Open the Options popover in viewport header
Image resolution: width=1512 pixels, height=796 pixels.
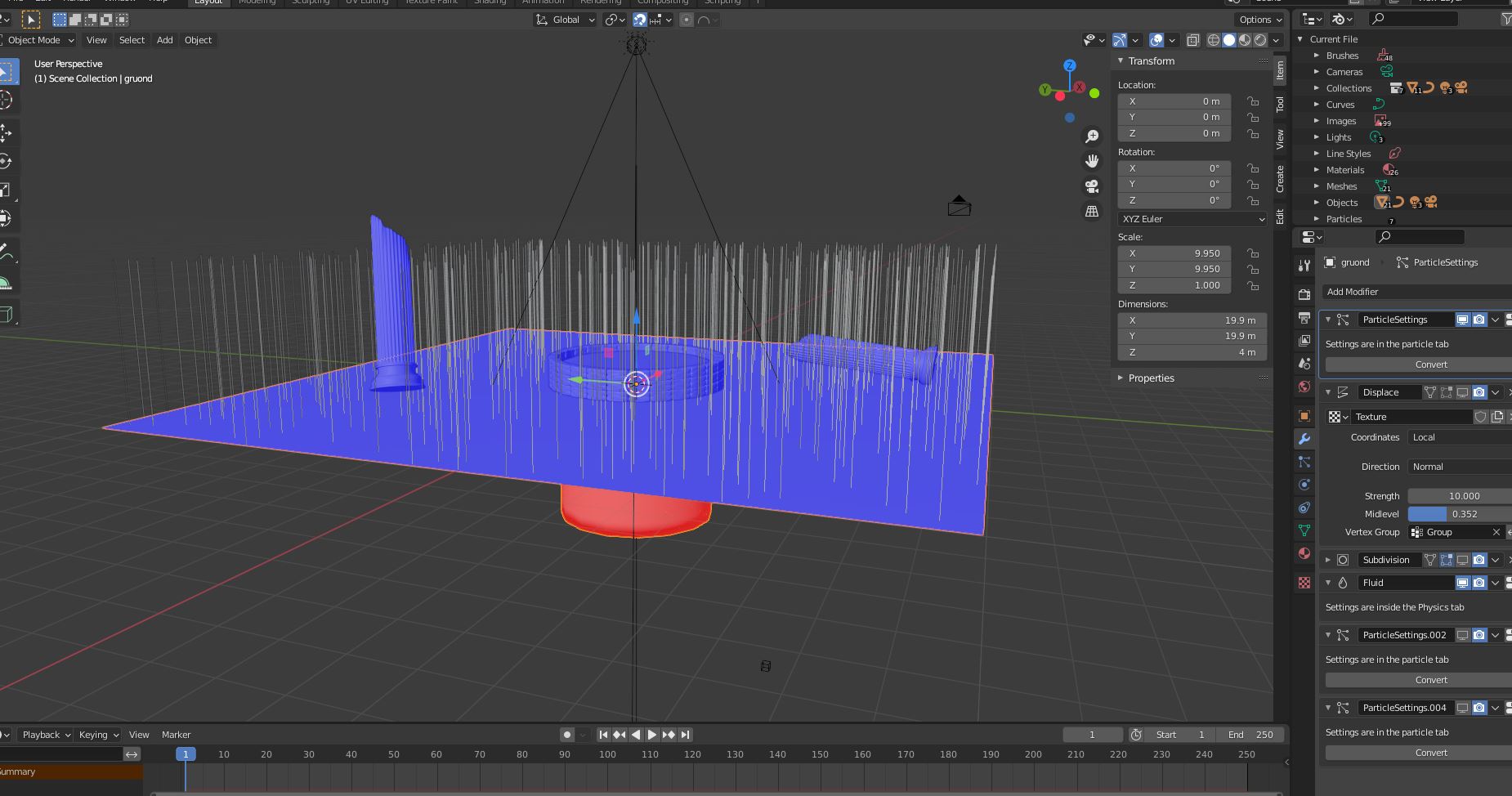(x=1259, y=20)
